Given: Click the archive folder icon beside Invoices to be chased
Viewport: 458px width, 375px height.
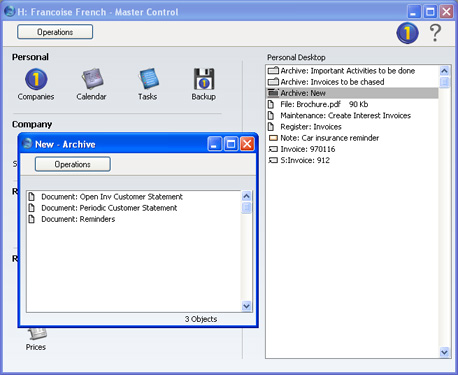Looking at the screenshot, I should [273, 82].
